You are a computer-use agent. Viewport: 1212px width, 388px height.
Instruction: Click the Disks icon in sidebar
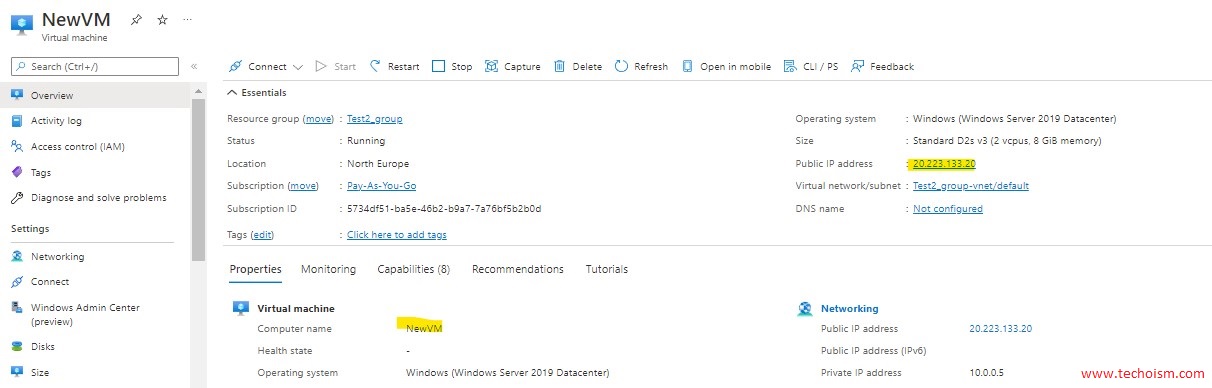[x=17, y=347]
